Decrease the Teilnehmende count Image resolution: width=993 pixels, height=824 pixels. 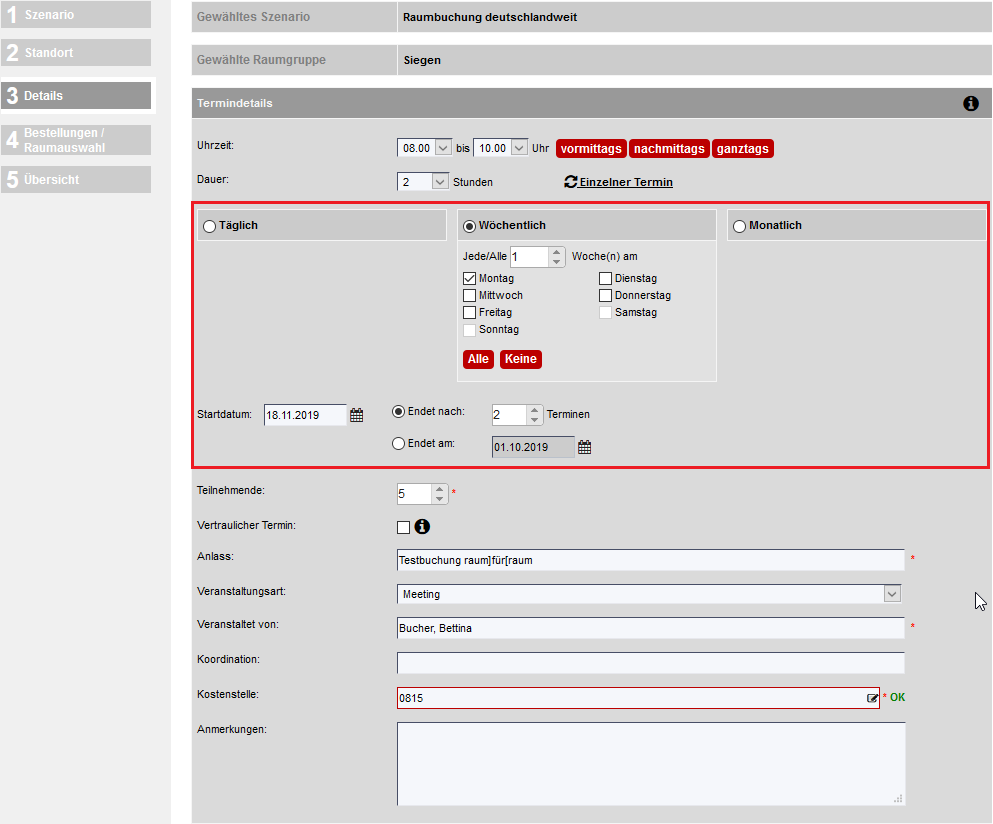tap(440, 499)
